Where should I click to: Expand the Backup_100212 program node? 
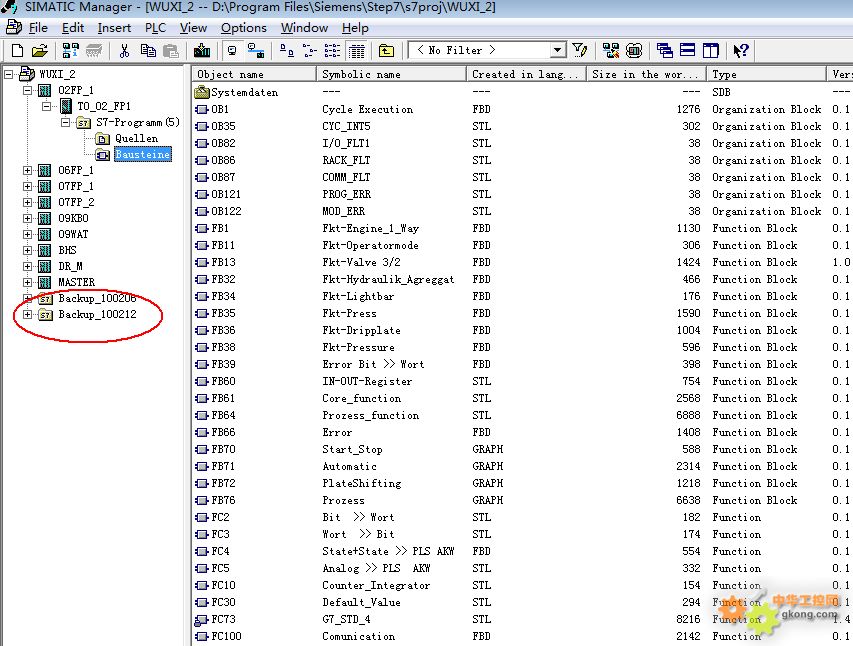(x=27, y=315)
